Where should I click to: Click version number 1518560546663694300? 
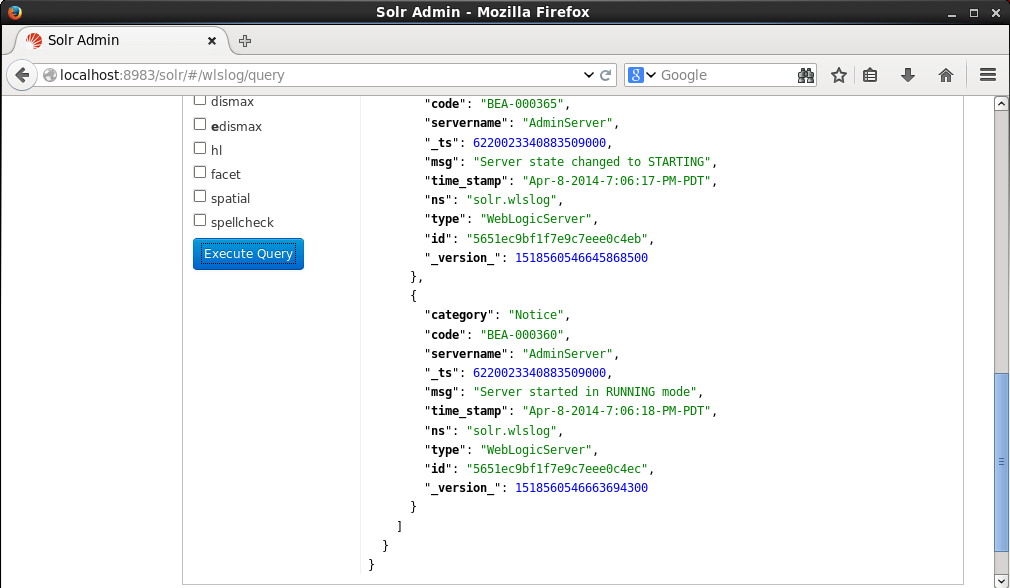582,488
